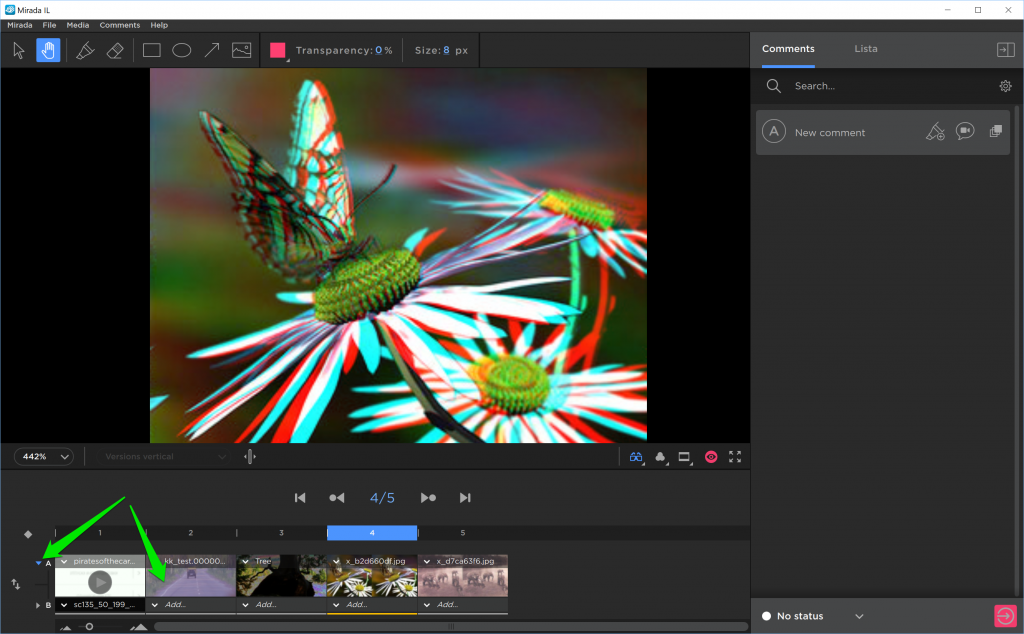Open the x_b2d660df.jpg clip dropdown

(x=336, y=562)
